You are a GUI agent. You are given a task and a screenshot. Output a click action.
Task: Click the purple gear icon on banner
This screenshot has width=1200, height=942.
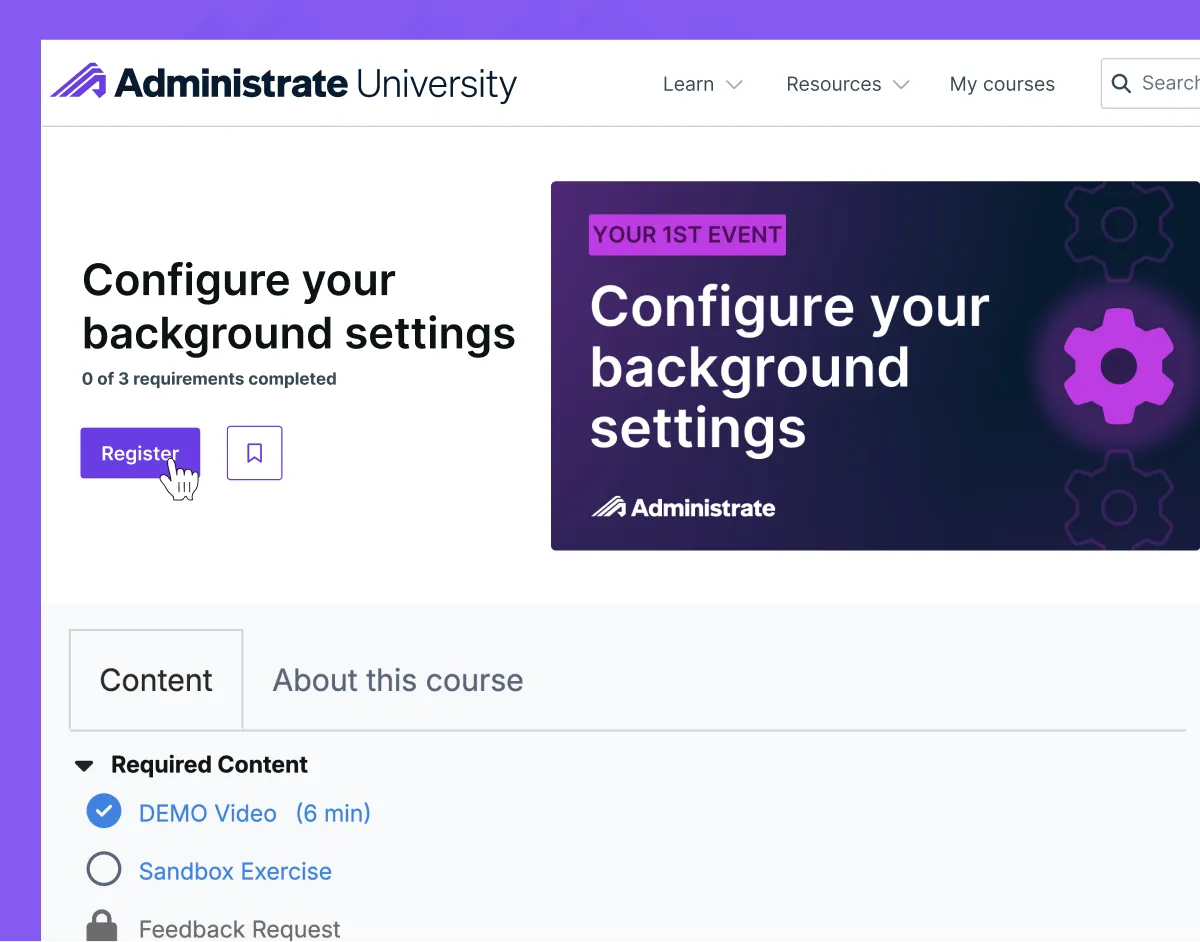(1118, 368)
